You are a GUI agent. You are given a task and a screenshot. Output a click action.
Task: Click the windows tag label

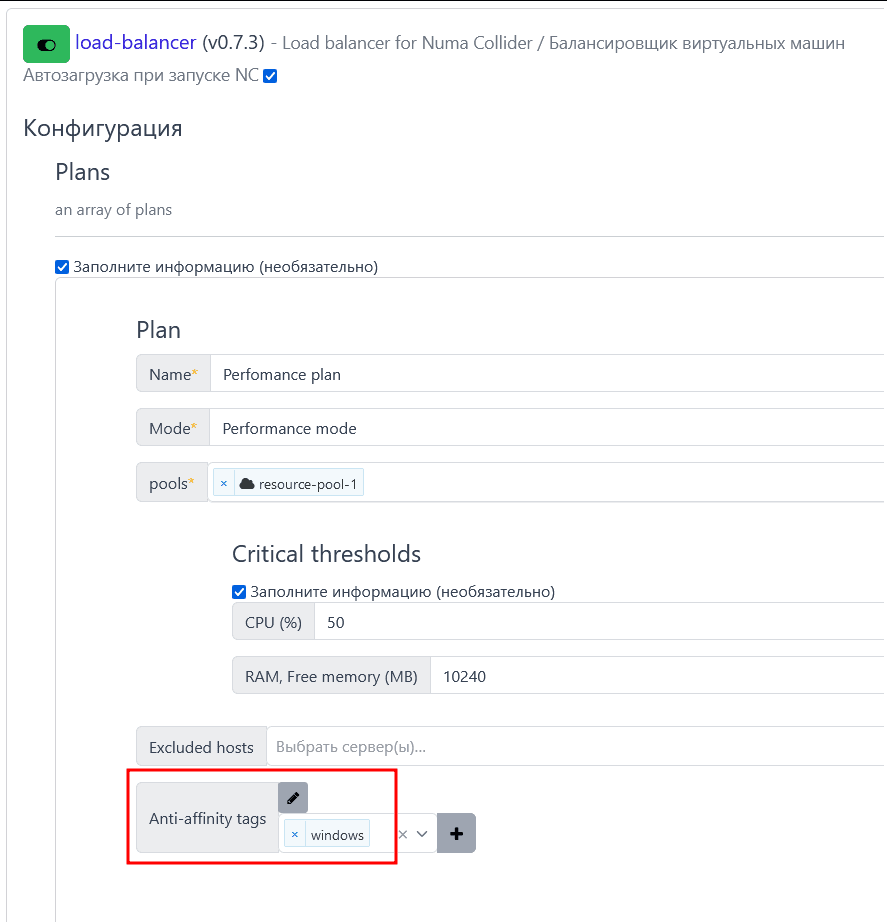click(x=337, y=834)
